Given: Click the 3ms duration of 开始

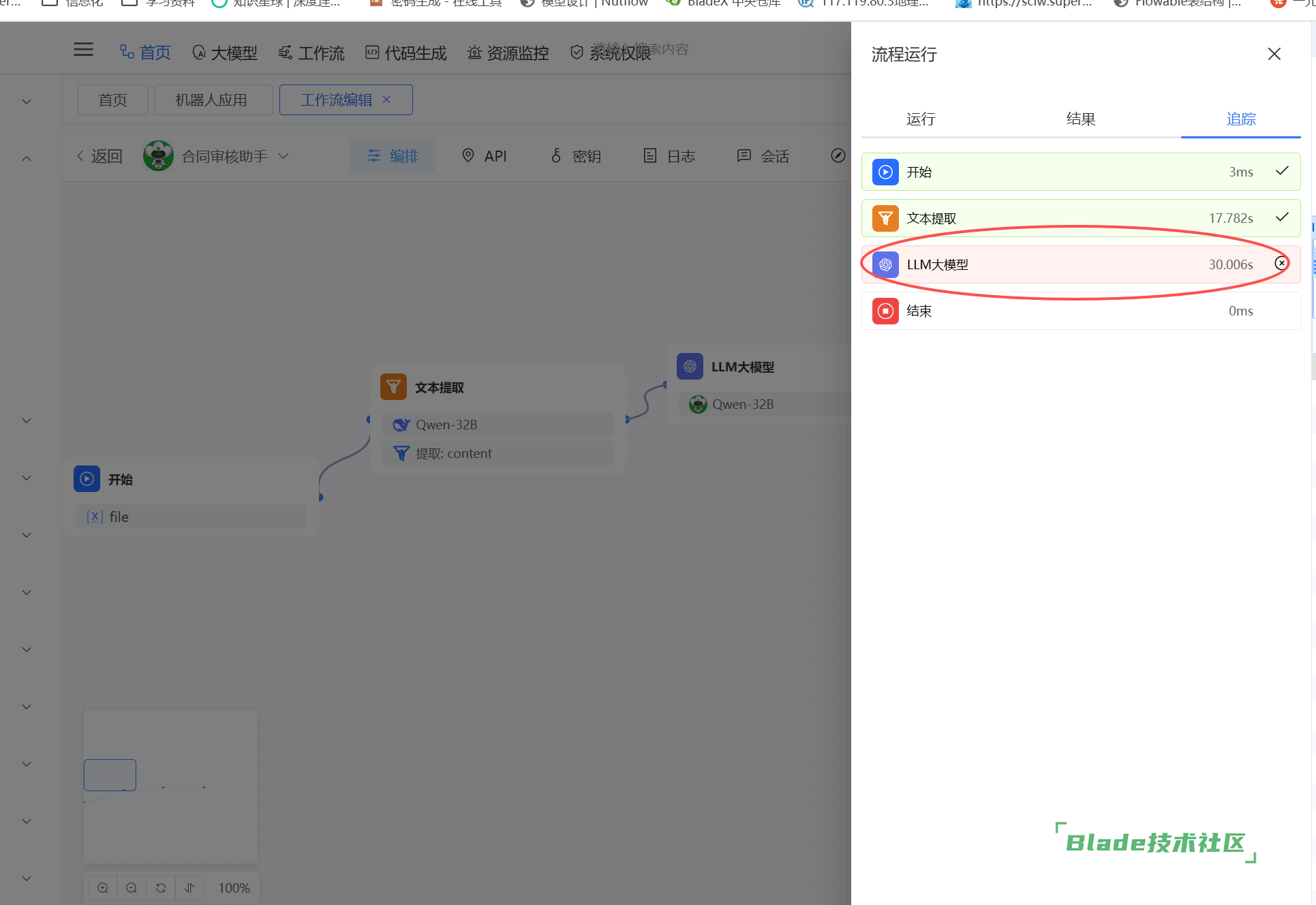Looking at the screenshot, I should pyautogui.click(x=1241, y=172).
